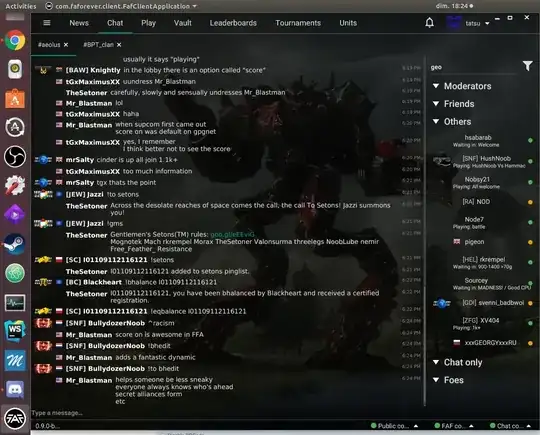
Task: Click svenni_badbwoi's avatar in user list
Action: click(x=442, y=303)
